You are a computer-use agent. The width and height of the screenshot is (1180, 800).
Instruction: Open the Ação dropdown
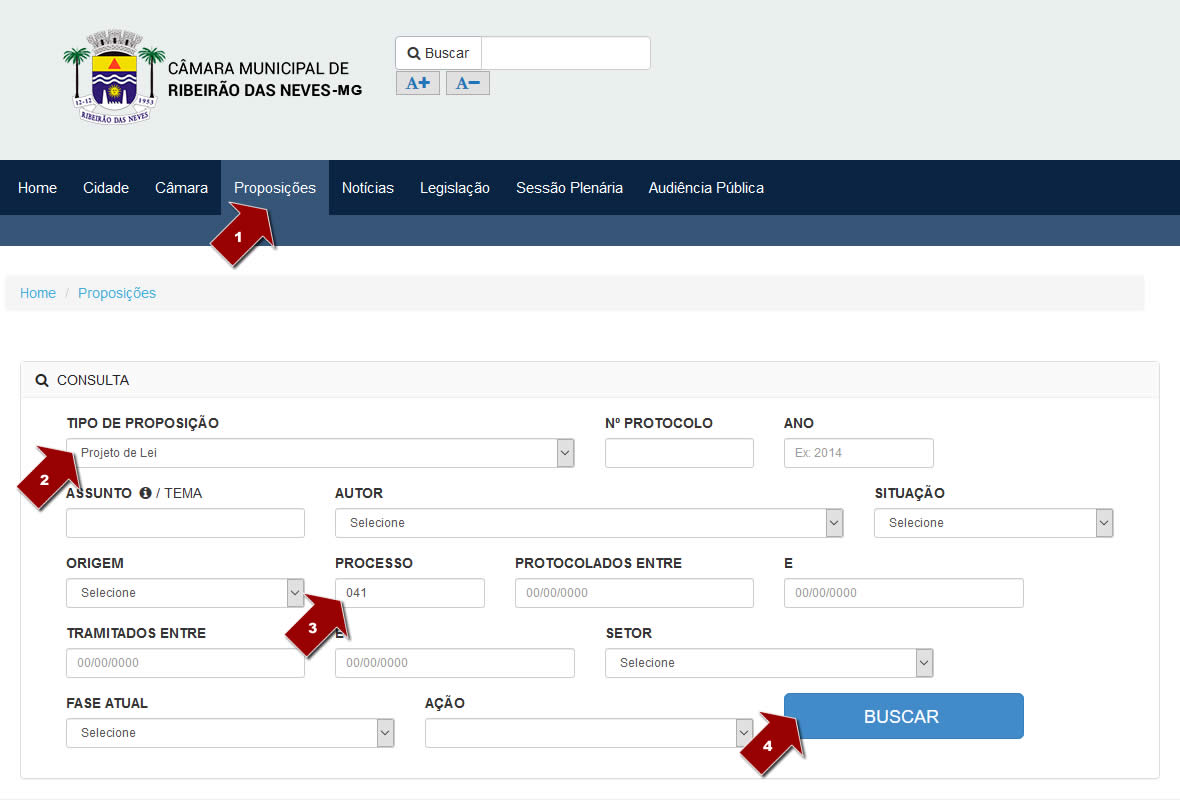tap(589, 733)
